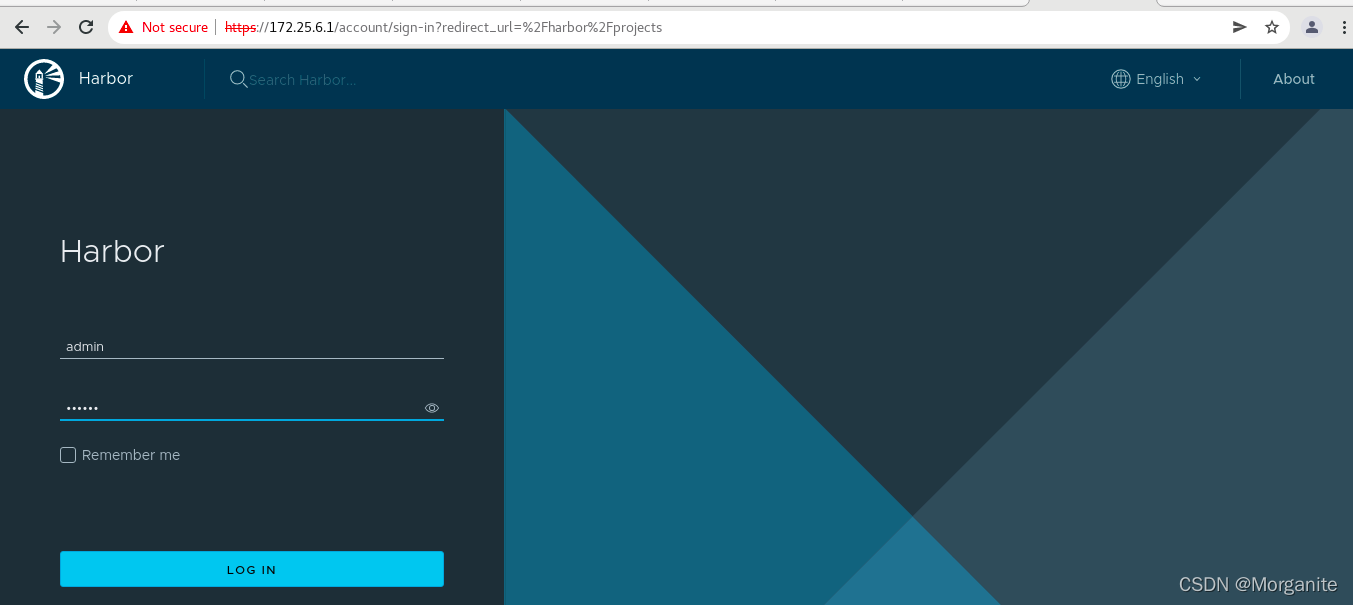Reload the page with the refresh icon
Screen dimensions: 1353x605
click(x=86, y=27)
